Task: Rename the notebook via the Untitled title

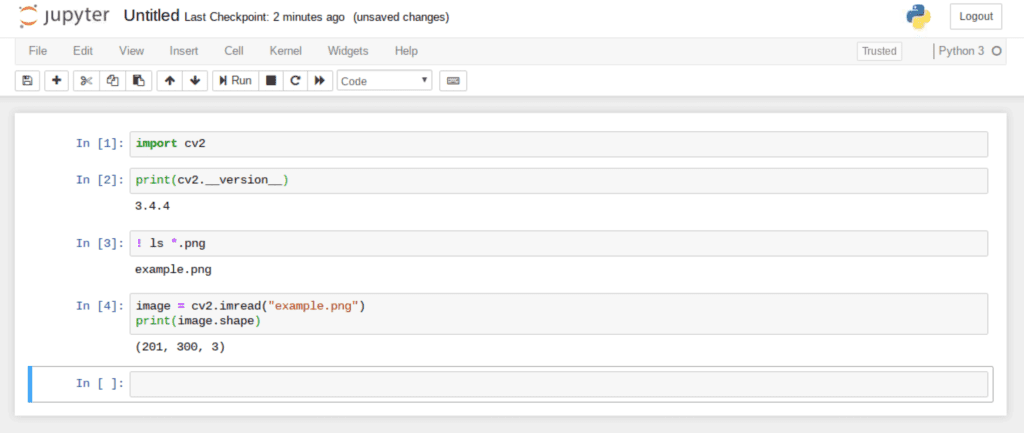Action: click(x=152, y=16)
